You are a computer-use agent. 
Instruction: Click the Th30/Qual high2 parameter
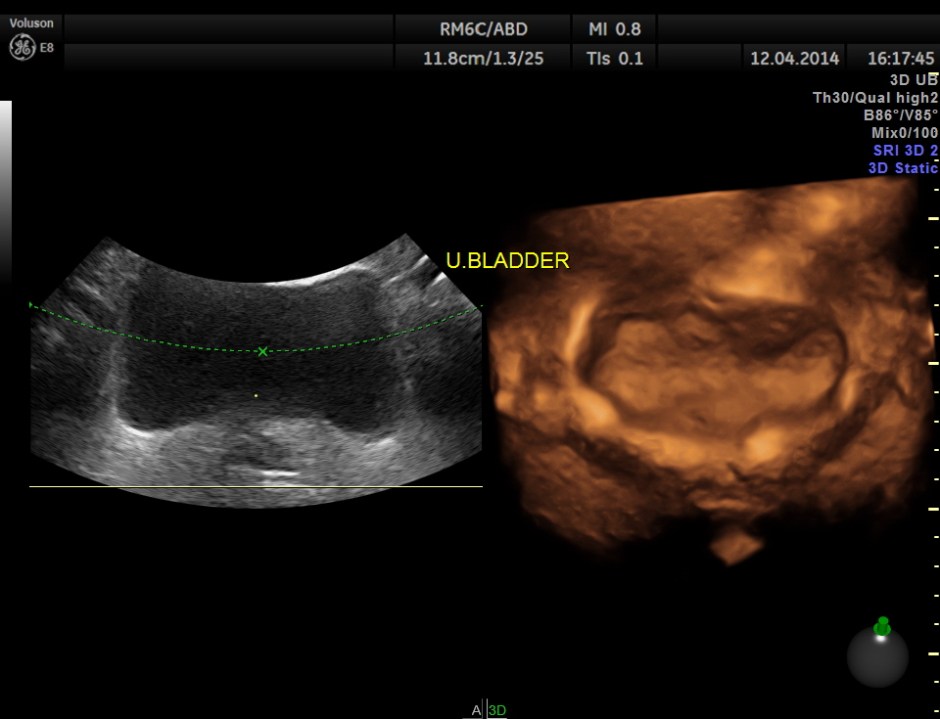[875, 97]
